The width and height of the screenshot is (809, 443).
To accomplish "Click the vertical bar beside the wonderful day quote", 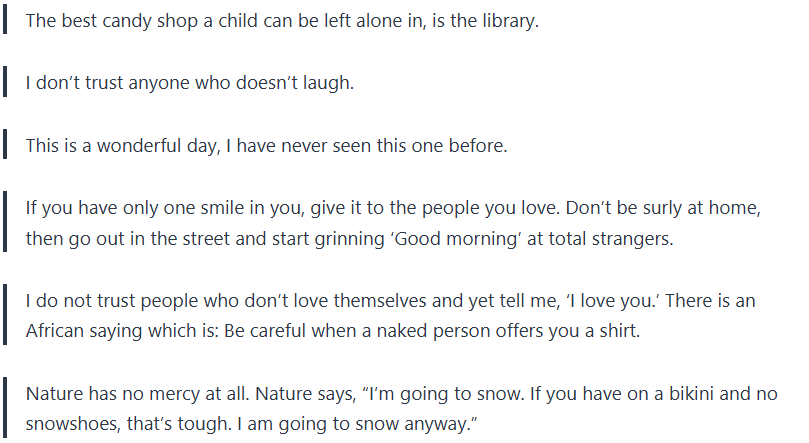I will (x=5, y=146).
